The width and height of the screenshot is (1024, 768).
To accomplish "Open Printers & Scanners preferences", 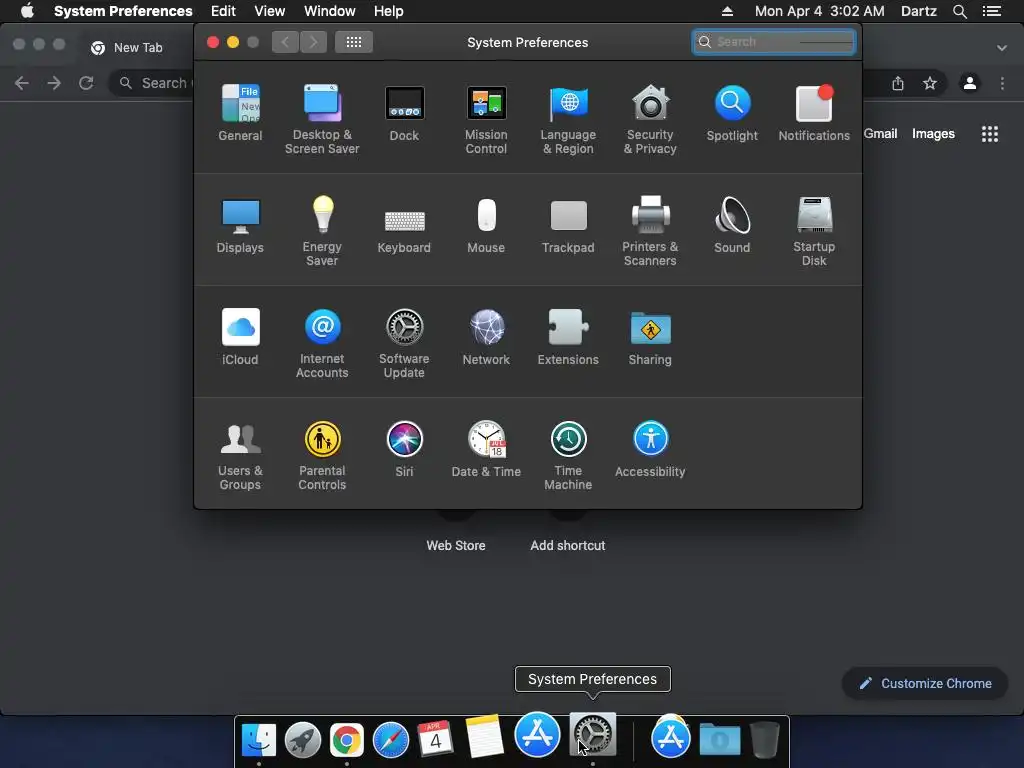I will coord(650,231).
